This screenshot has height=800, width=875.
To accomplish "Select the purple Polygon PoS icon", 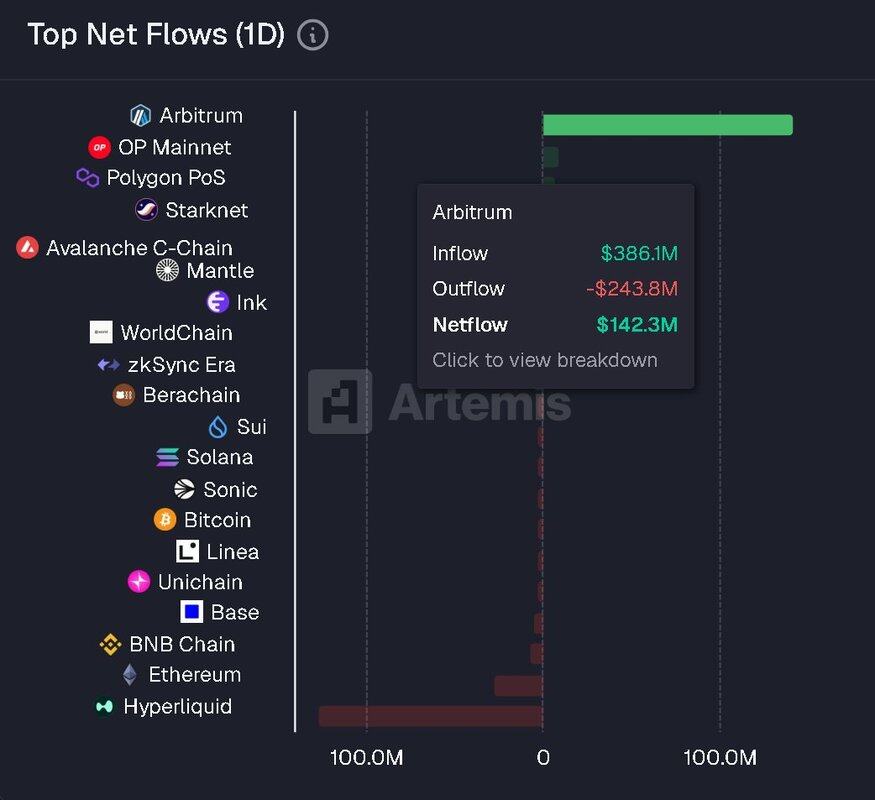I will (88, 178).
